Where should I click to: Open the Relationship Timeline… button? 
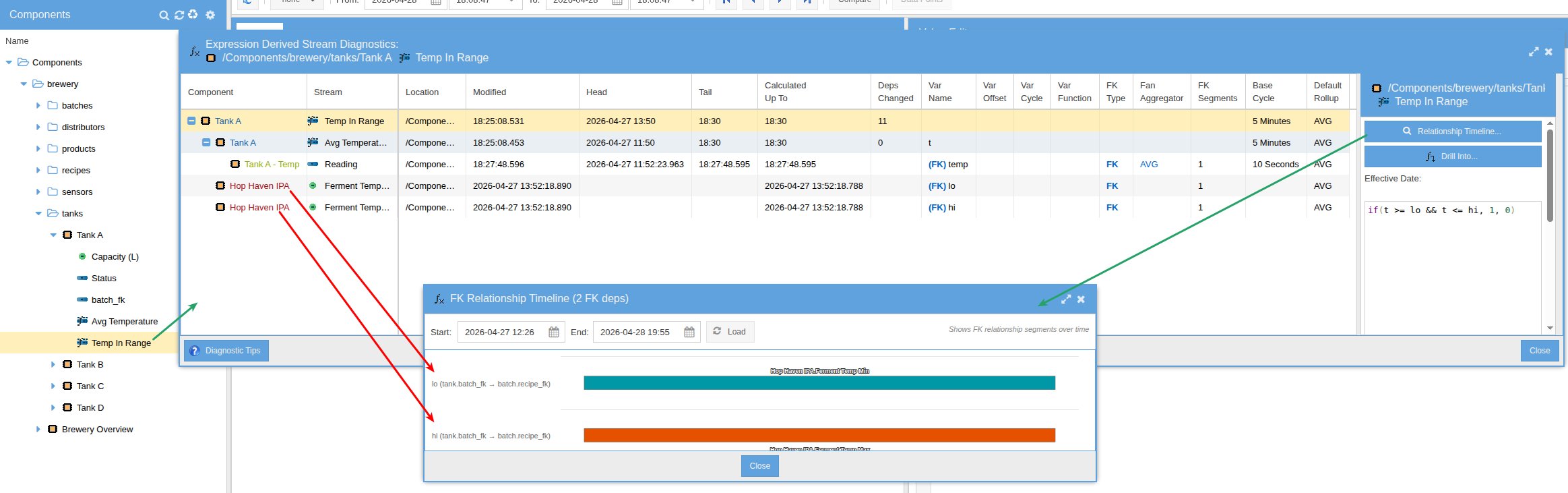tap(1453, 132)
